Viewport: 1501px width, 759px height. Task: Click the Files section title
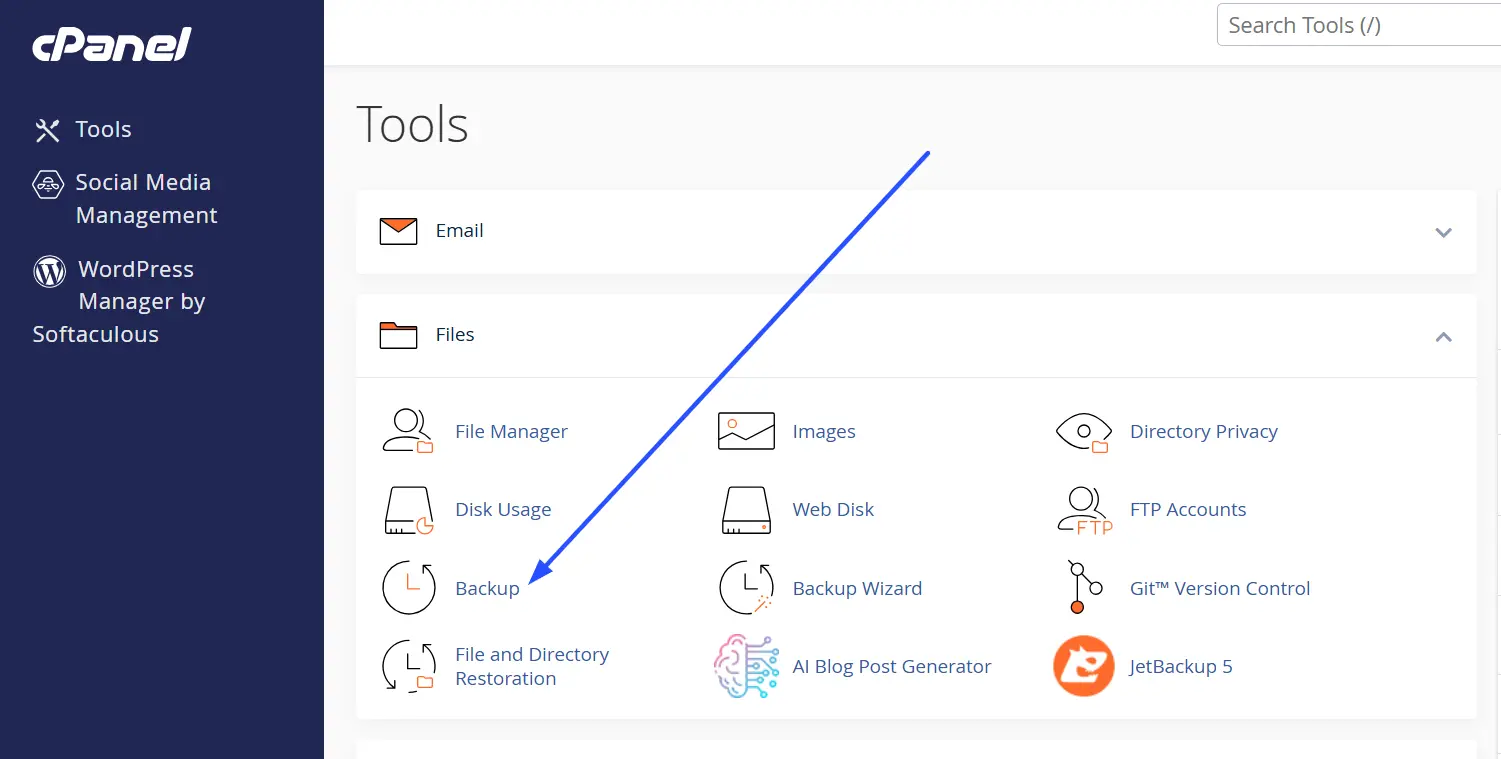[x=455, y=335]
